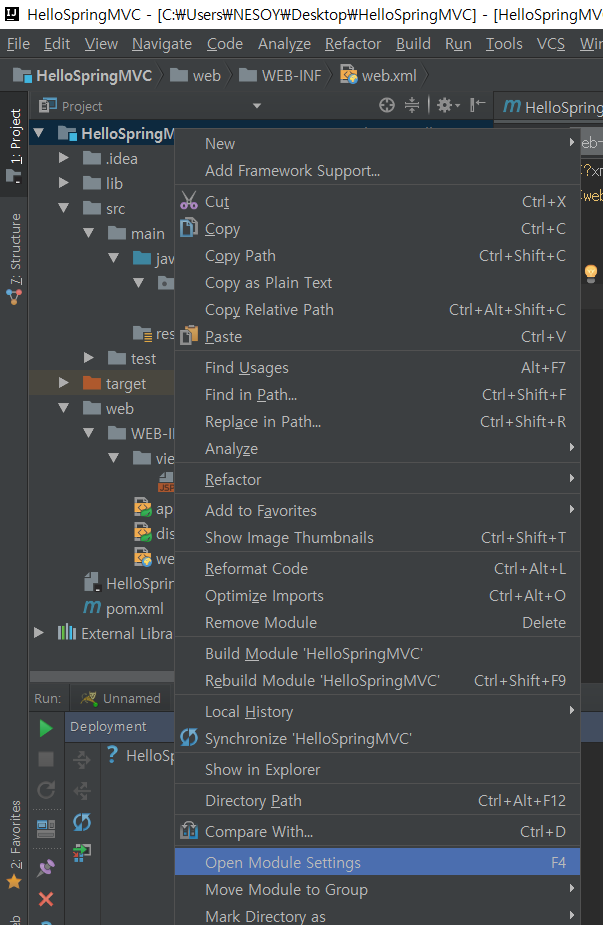603x925 pixels.
Task: Click Copy Path in the context menu
Action: 378,255
